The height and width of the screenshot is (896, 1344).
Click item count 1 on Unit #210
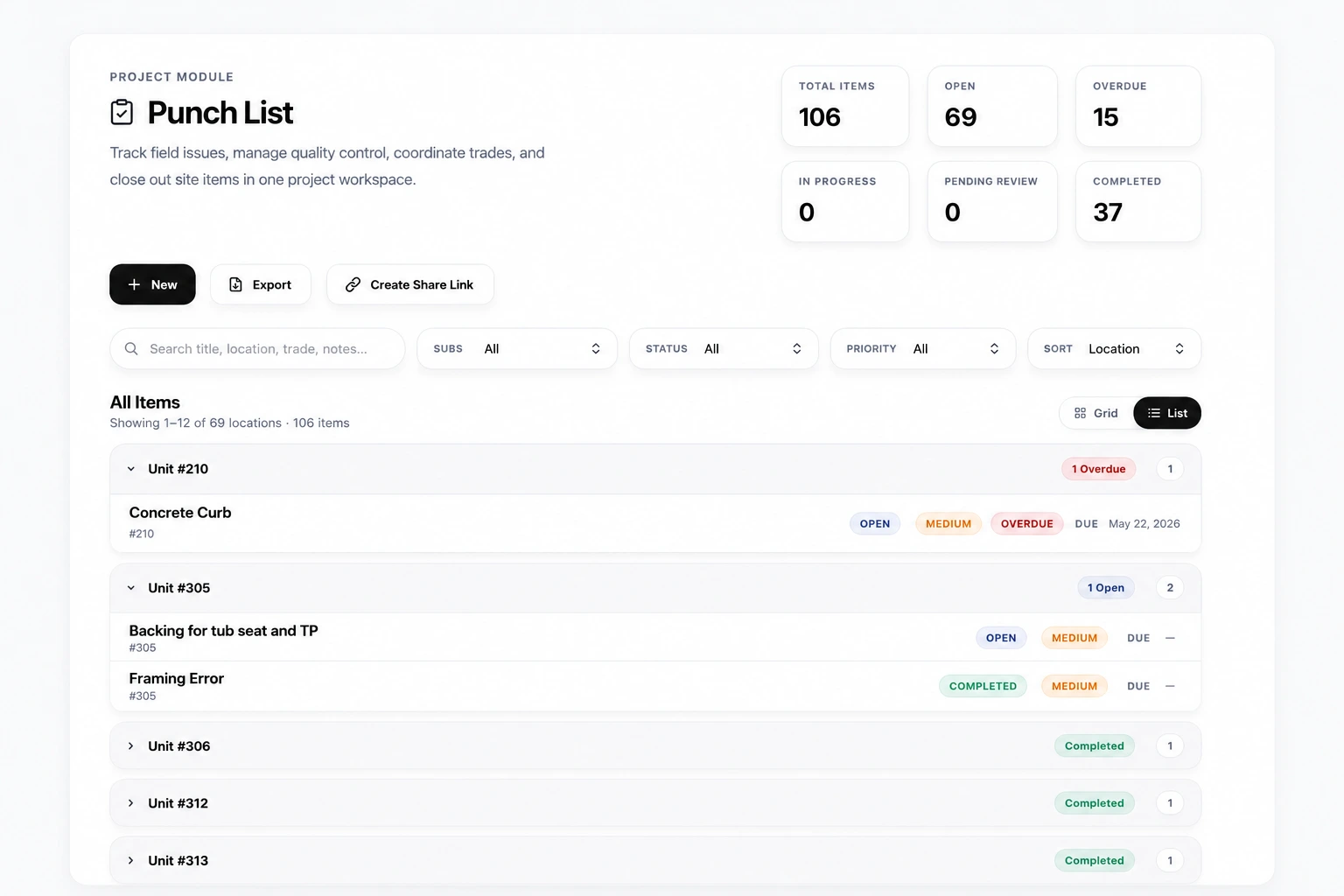[1170, 469]
